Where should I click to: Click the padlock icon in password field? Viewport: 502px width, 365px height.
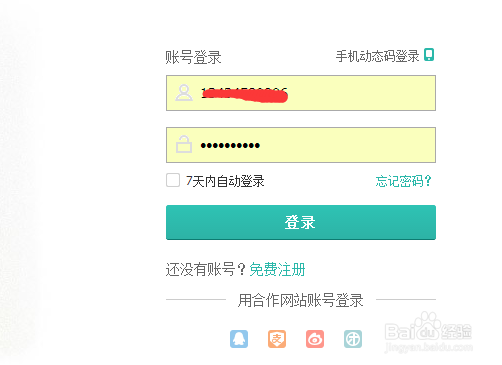click(184, 144)
